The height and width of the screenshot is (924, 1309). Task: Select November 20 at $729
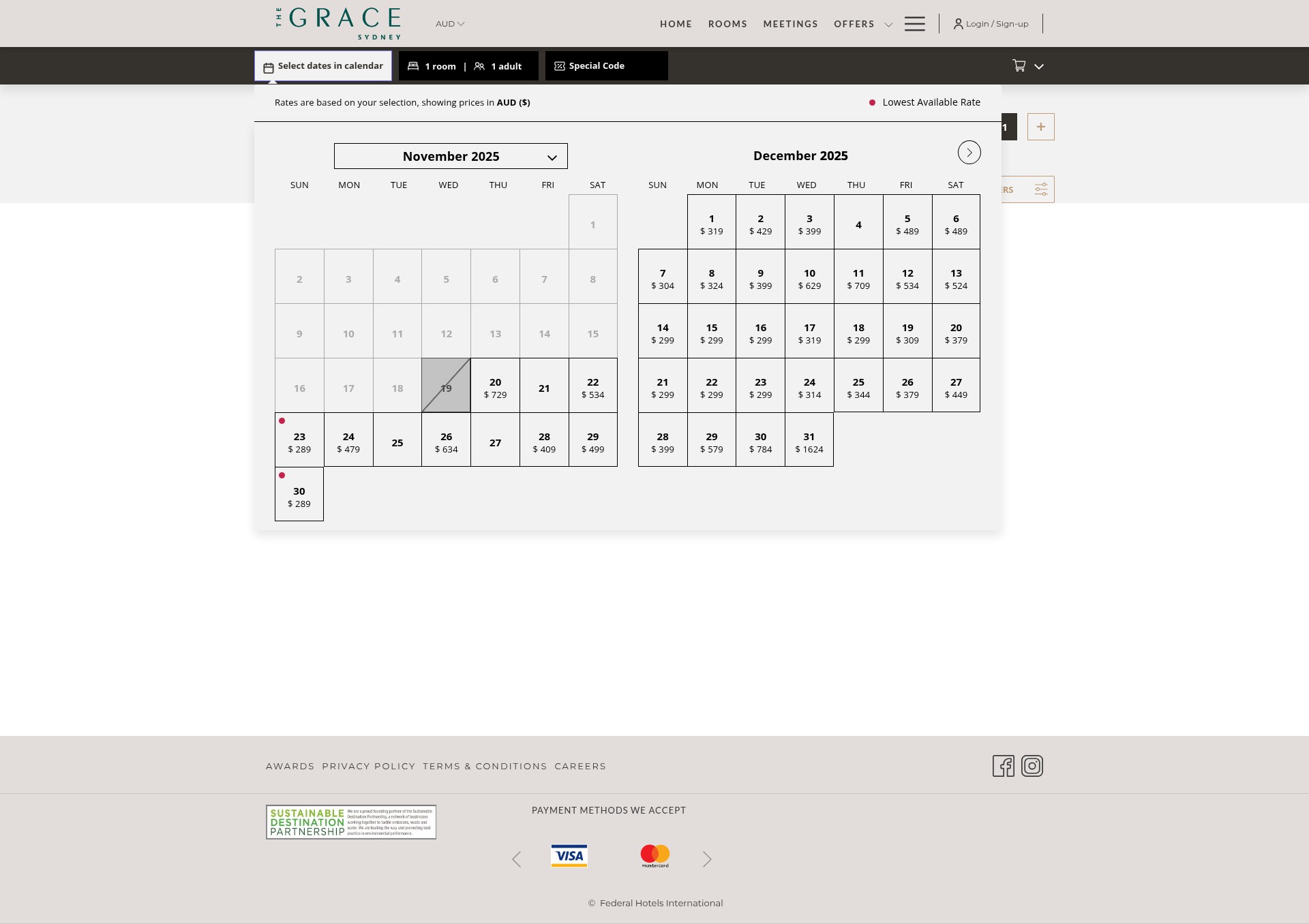[x=495, y=385]
